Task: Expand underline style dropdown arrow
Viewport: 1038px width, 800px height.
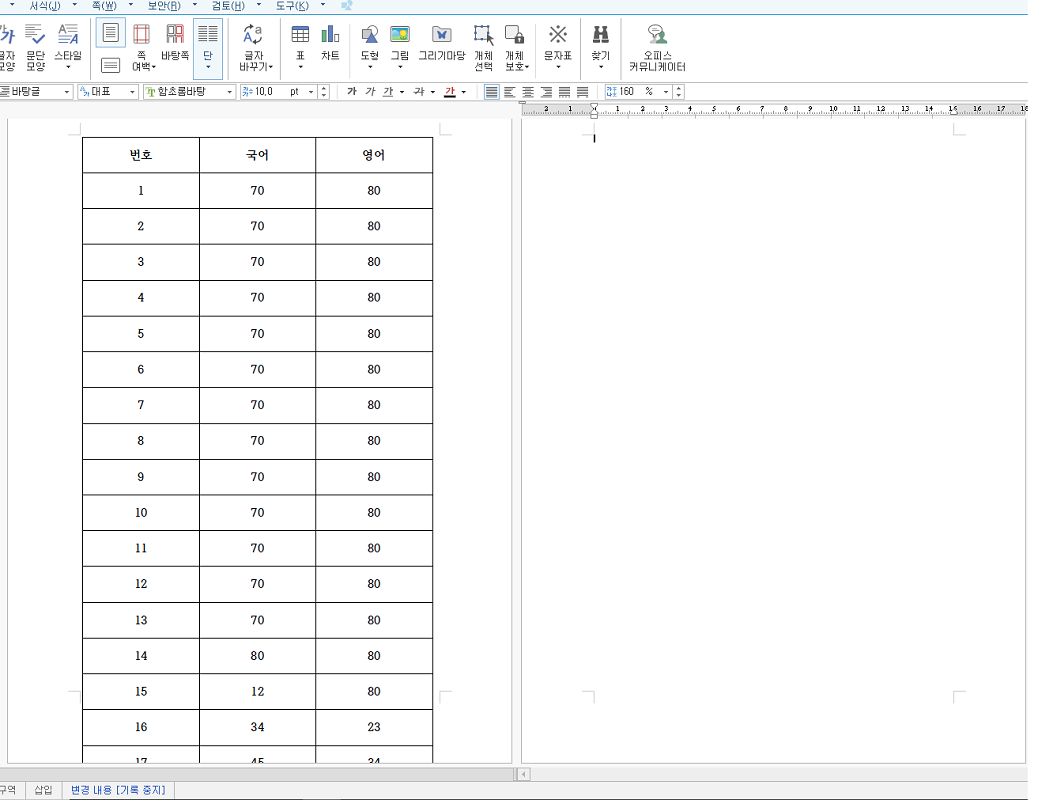Action: tap(402, 92)
